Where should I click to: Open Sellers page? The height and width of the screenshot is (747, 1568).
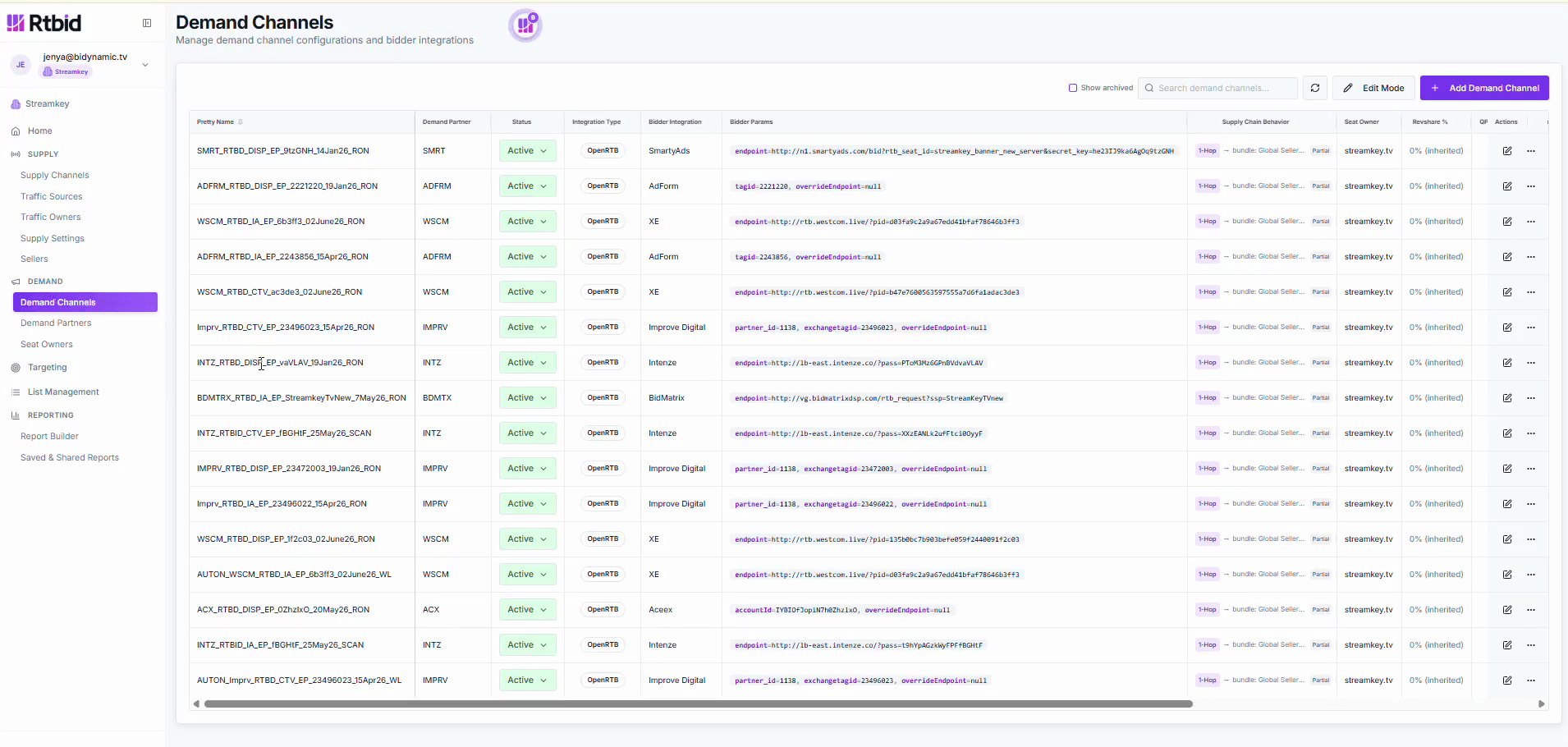click(x=34, y=259)
